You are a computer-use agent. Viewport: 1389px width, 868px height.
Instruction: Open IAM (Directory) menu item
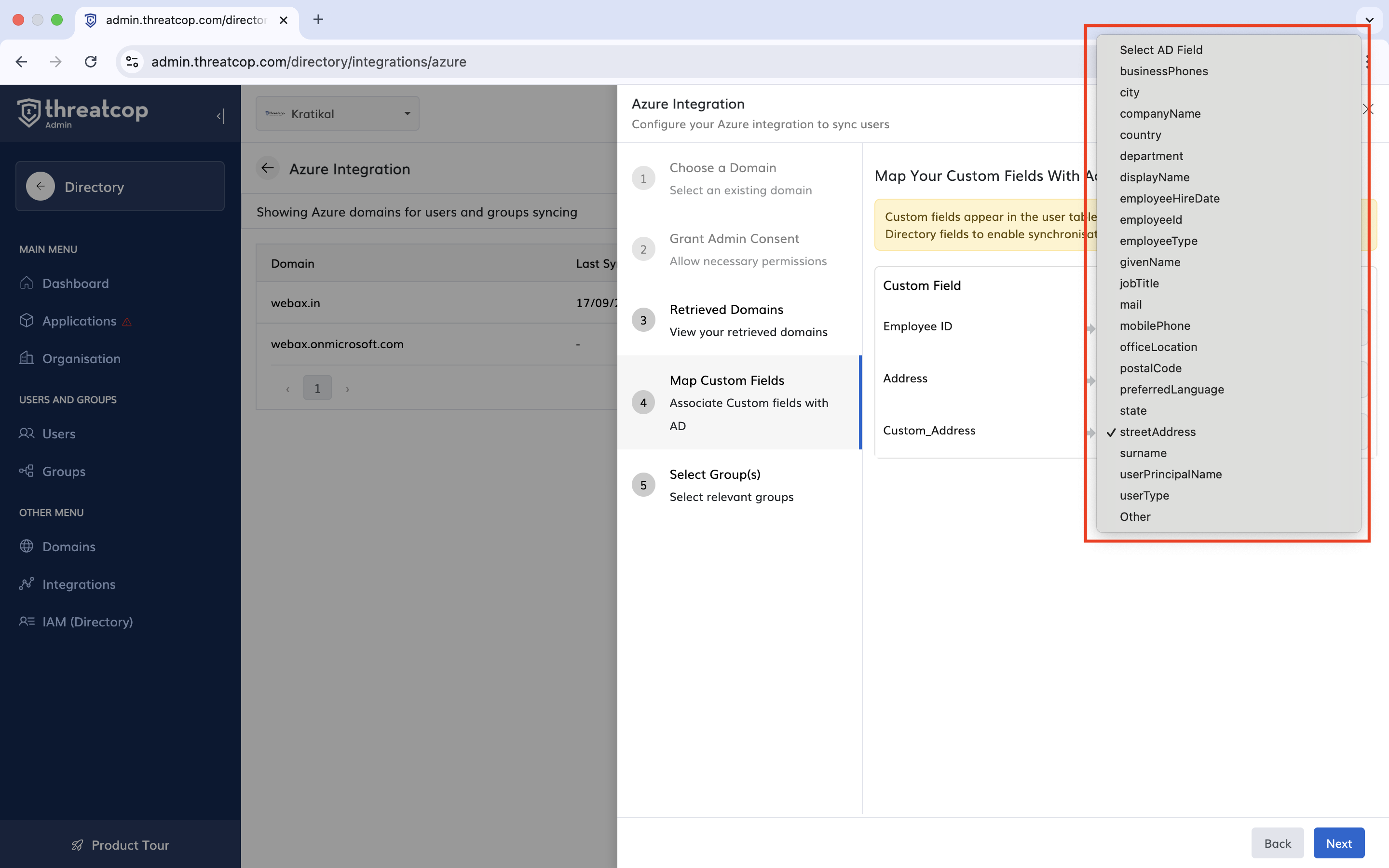pyautogui.click(x=87, y=622)
